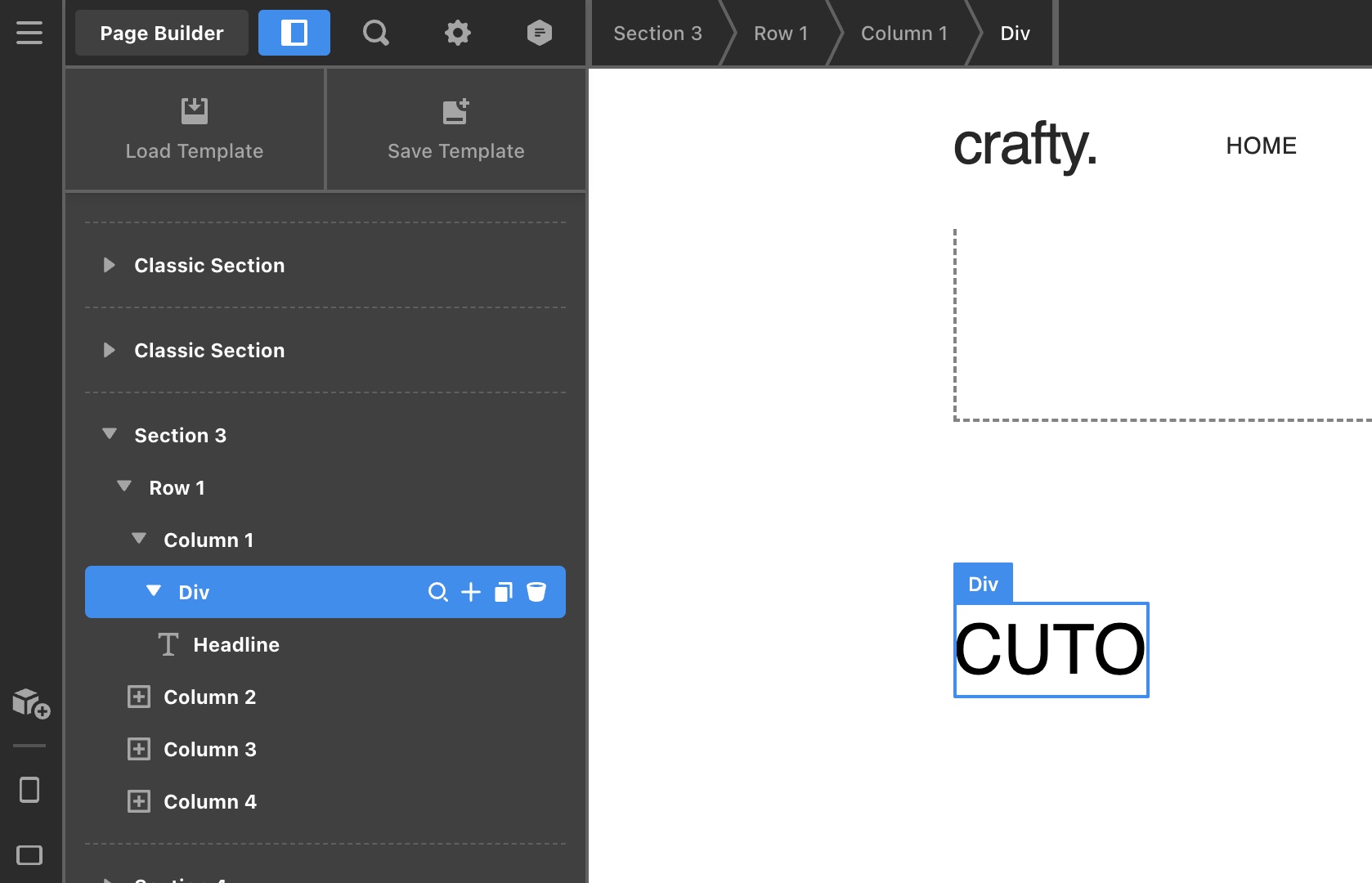Image resolution: width=1372 pixels, height=883 pixels.
Task: Expand Column 2 plus box
Action: (x=139, y=697)
